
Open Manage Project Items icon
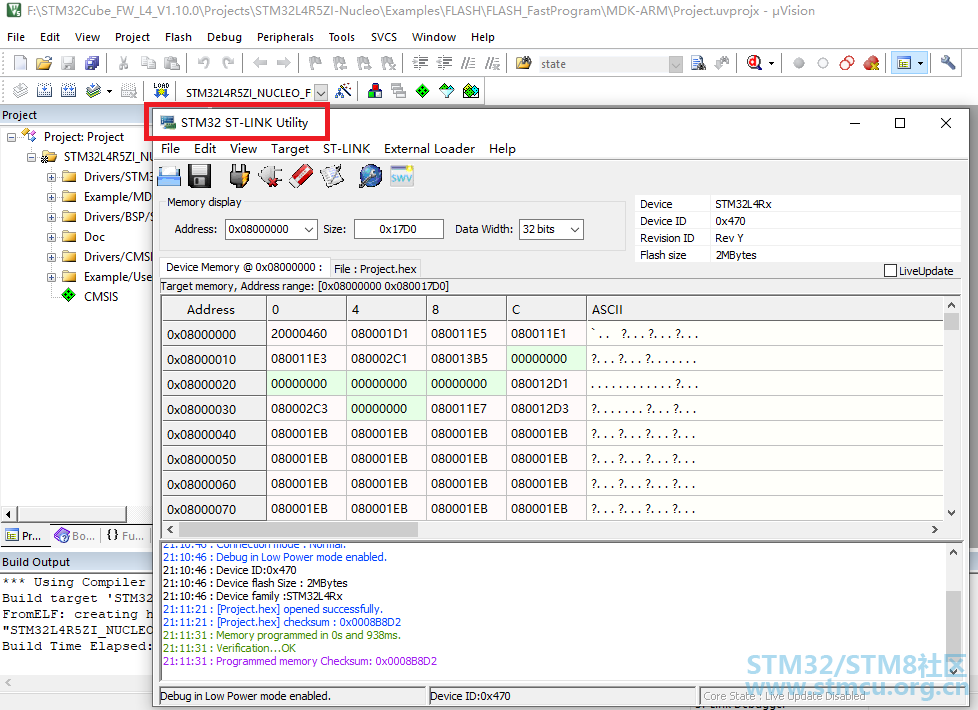pos(375,91)
